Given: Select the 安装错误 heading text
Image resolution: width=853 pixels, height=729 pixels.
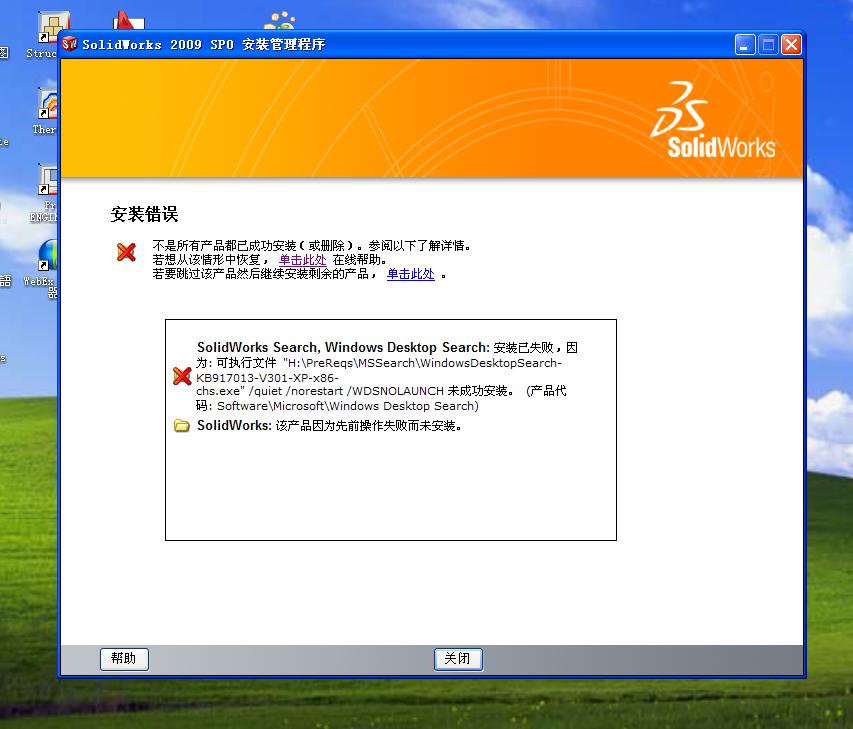Looking at the screenshot, I should click(145, 214).
